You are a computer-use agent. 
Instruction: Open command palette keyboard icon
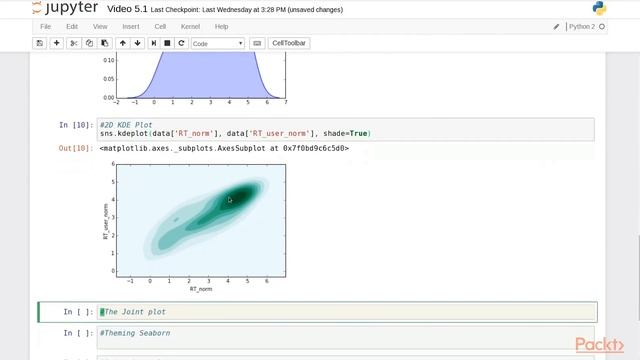(x=257, y=43)
